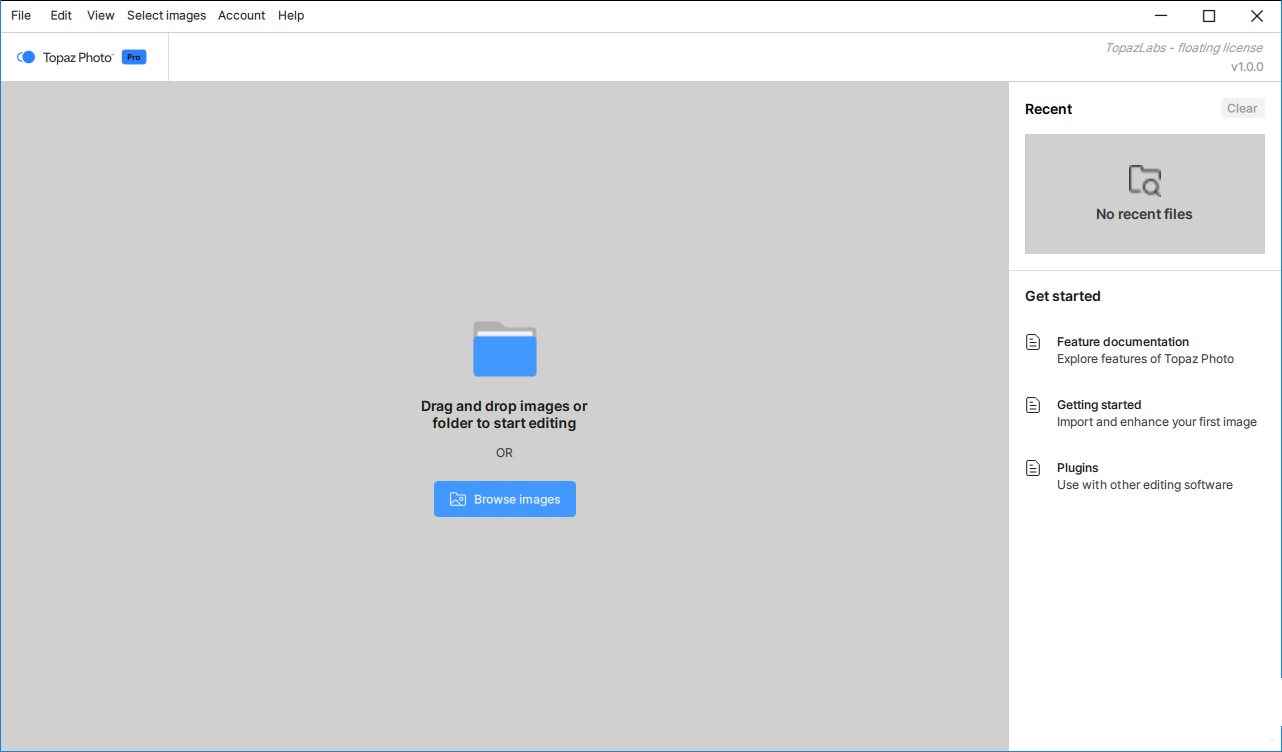Open the Help menu
Screen dimensions: 1282x752
[x=290, y=15]
